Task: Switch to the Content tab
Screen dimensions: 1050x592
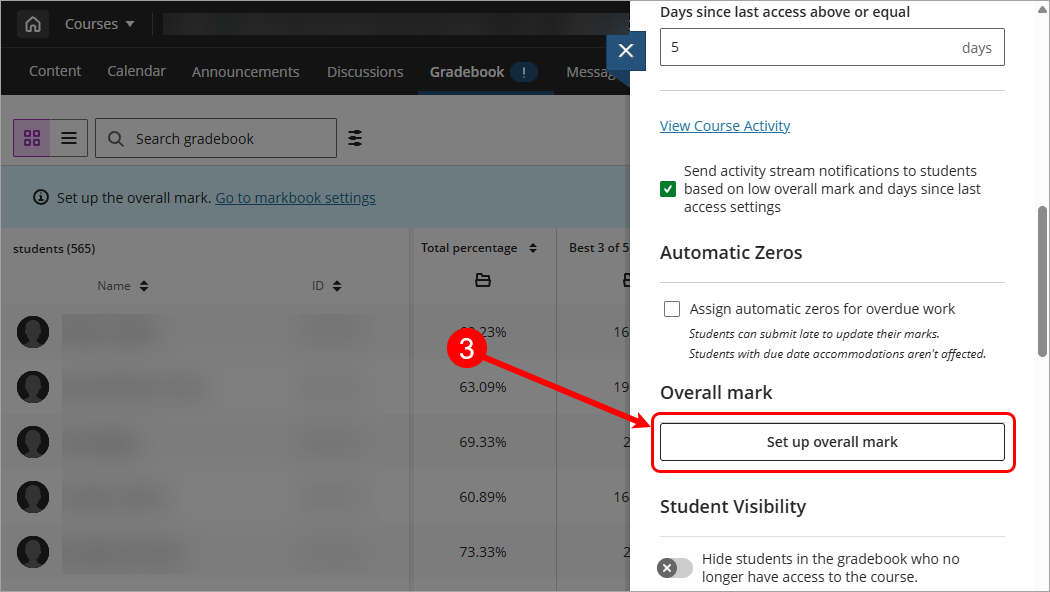Action: [x=55, y=71]
